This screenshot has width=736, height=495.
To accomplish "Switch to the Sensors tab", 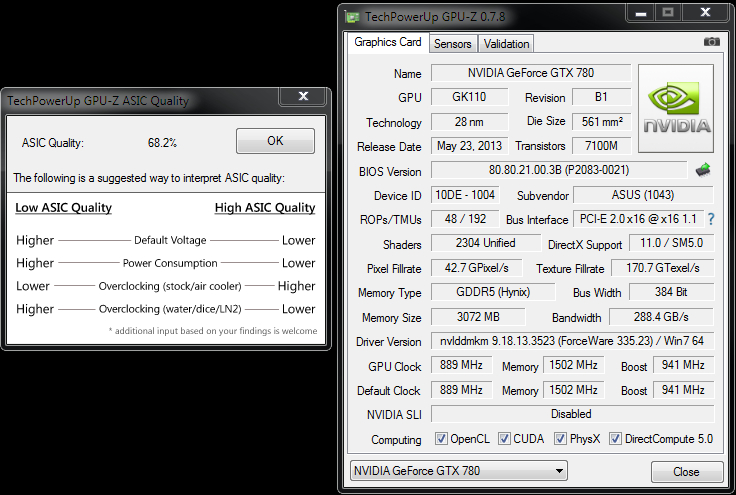I will click(x=452, y=44).
